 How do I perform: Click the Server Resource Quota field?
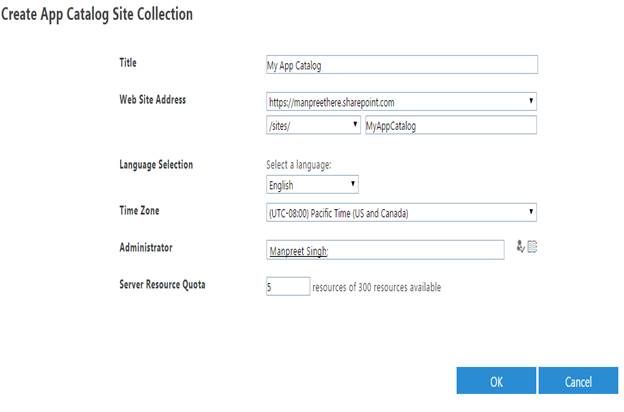[x=287, y=287]
